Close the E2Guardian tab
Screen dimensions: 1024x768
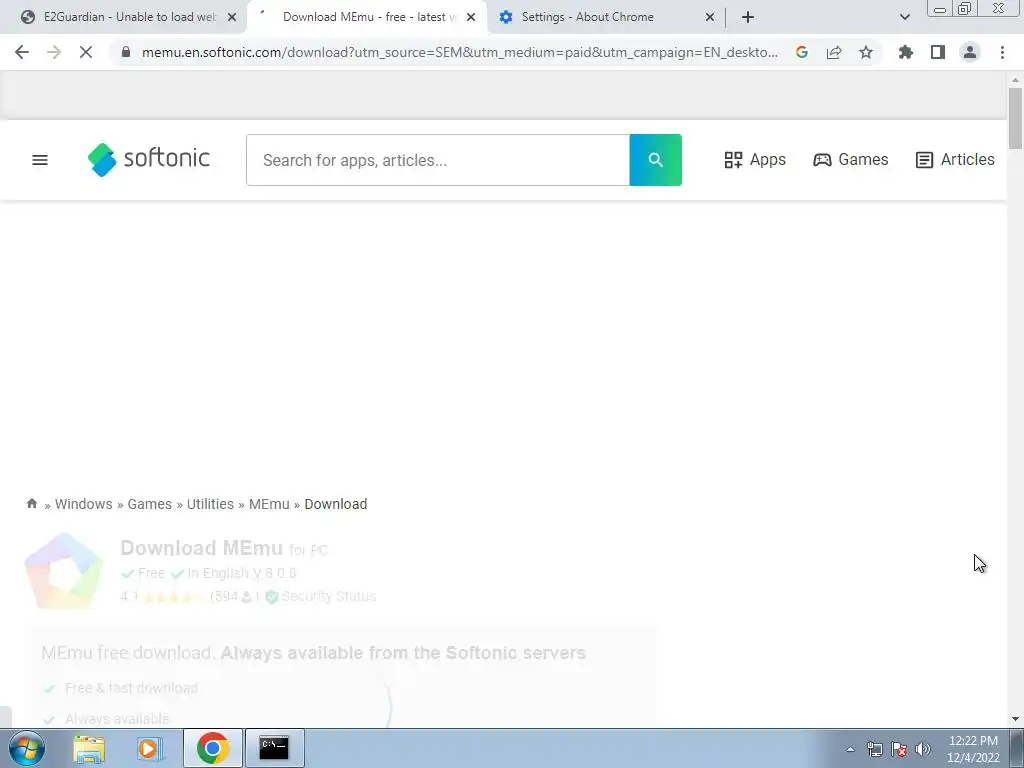pyautogui.click(x=232, y=17)
